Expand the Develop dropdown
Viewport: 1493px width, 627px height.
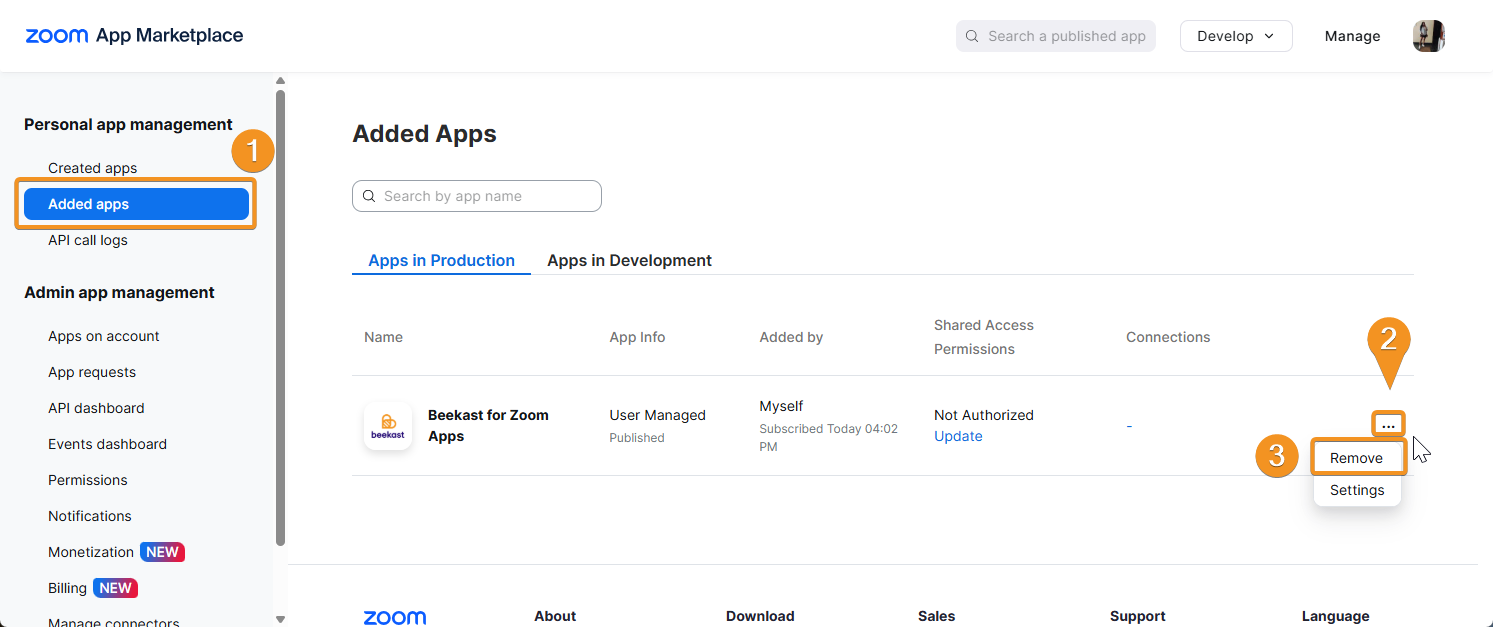click(x=1235, y=36)
